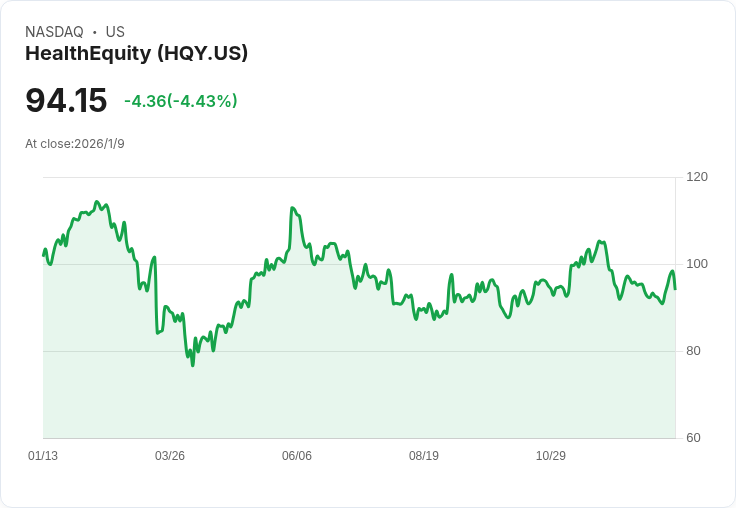Screen dimensions: 736x508
Task: Click the 01/13 date axis label
Action: coord(43,455)
